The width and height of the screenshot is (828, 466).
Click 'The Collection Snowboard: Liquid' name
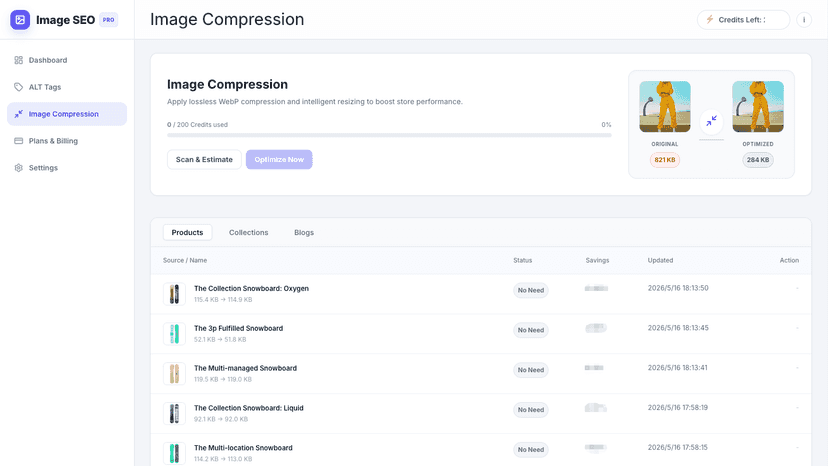(x=249, y=408)
